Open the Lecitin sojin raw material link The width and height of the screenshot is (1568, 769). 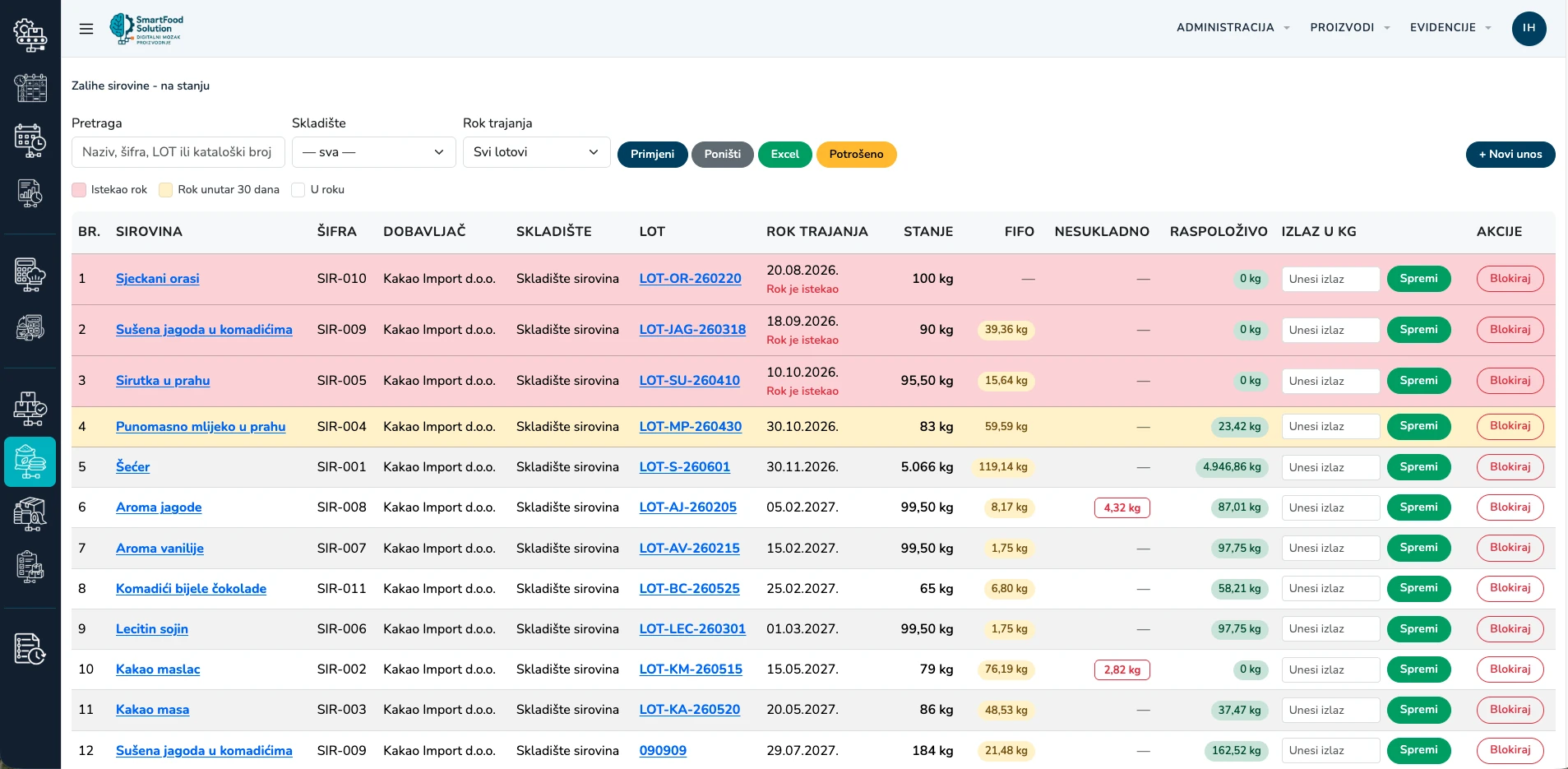pyautogui.click(x=152, y=629)
